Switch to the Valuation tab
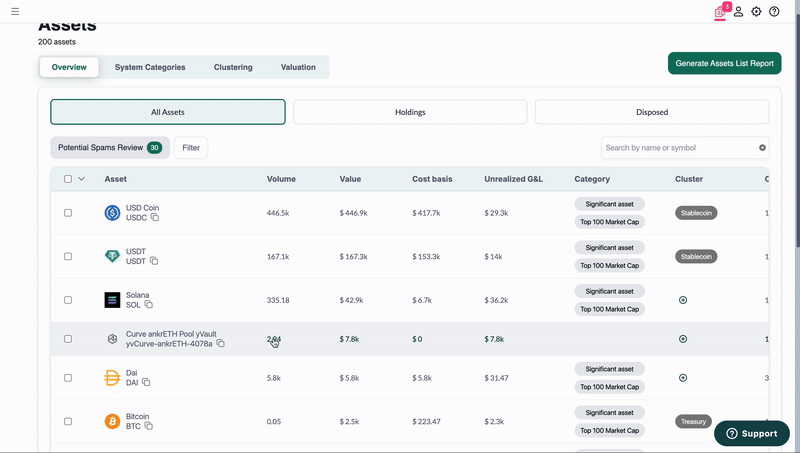The width and height of the screenshot is (800, 453). click(x=298, y=67)
